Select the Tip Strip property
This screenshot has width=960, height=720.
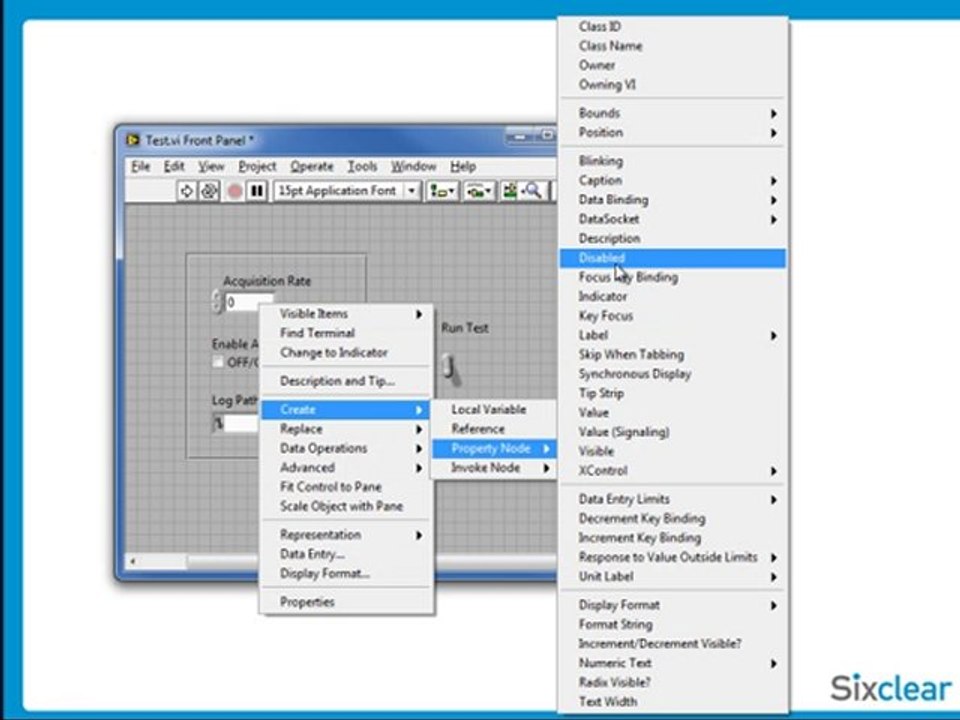click(673, 393)
